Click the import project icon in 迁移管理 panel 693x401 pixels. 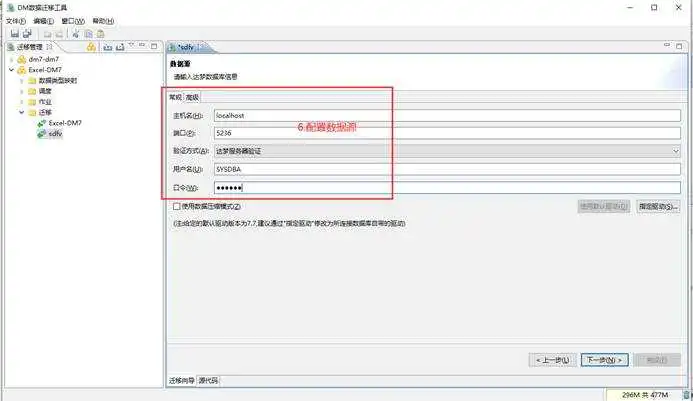(x=107, y=46)
